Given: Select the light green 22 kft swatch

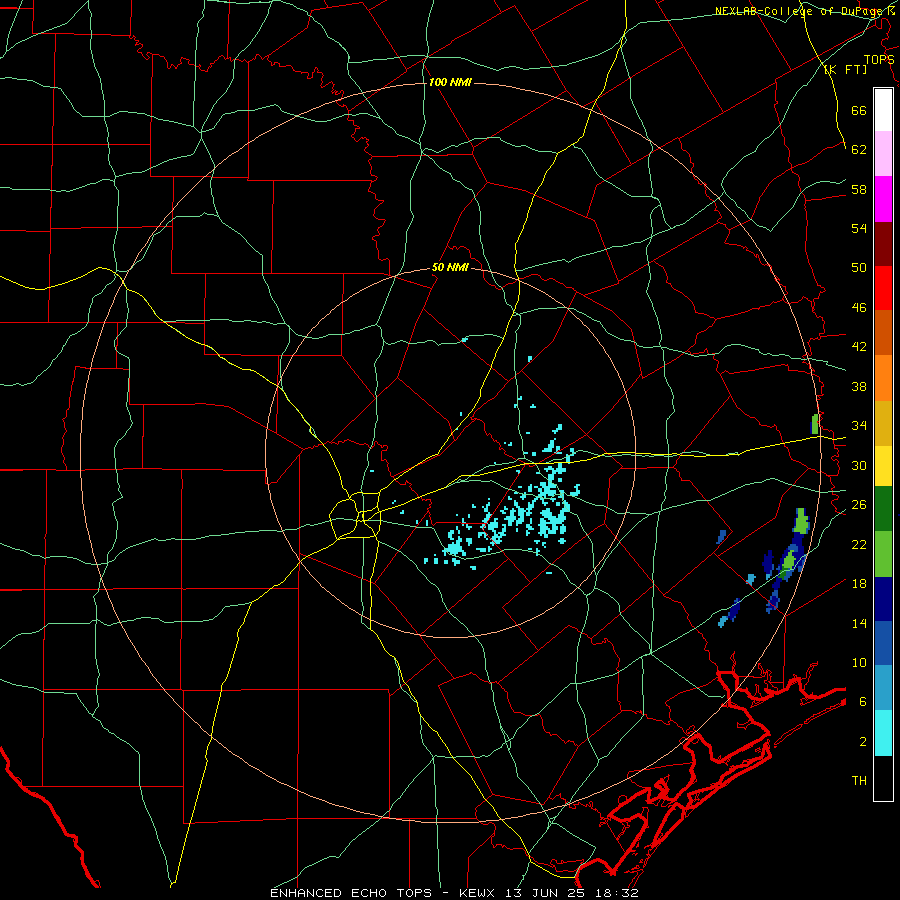Looking at the screenshot, I should [x=883, y=554].
